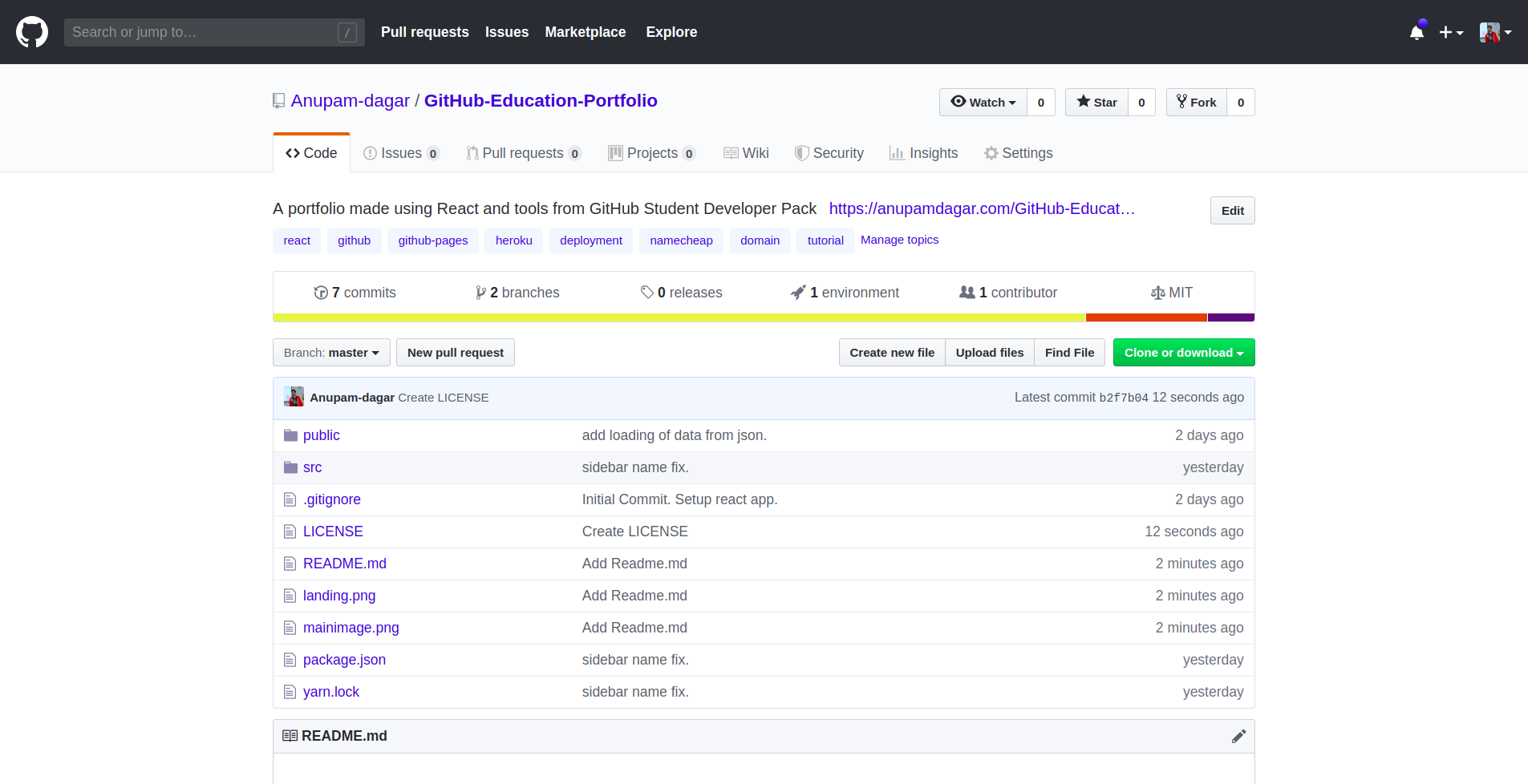The height and width of the screenshot is (784, 1528).
Task: Fork the repository
Action: (1197, 103)
